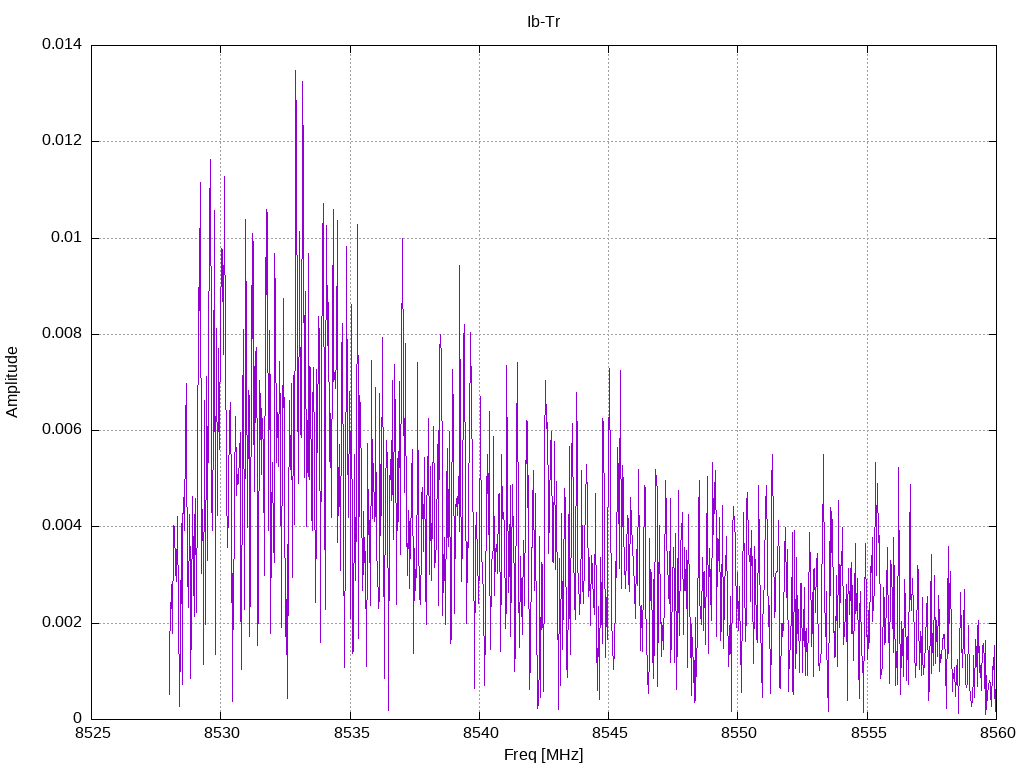
Task: Click the y-axis tick label 0.008
Action: click(62, 334)
